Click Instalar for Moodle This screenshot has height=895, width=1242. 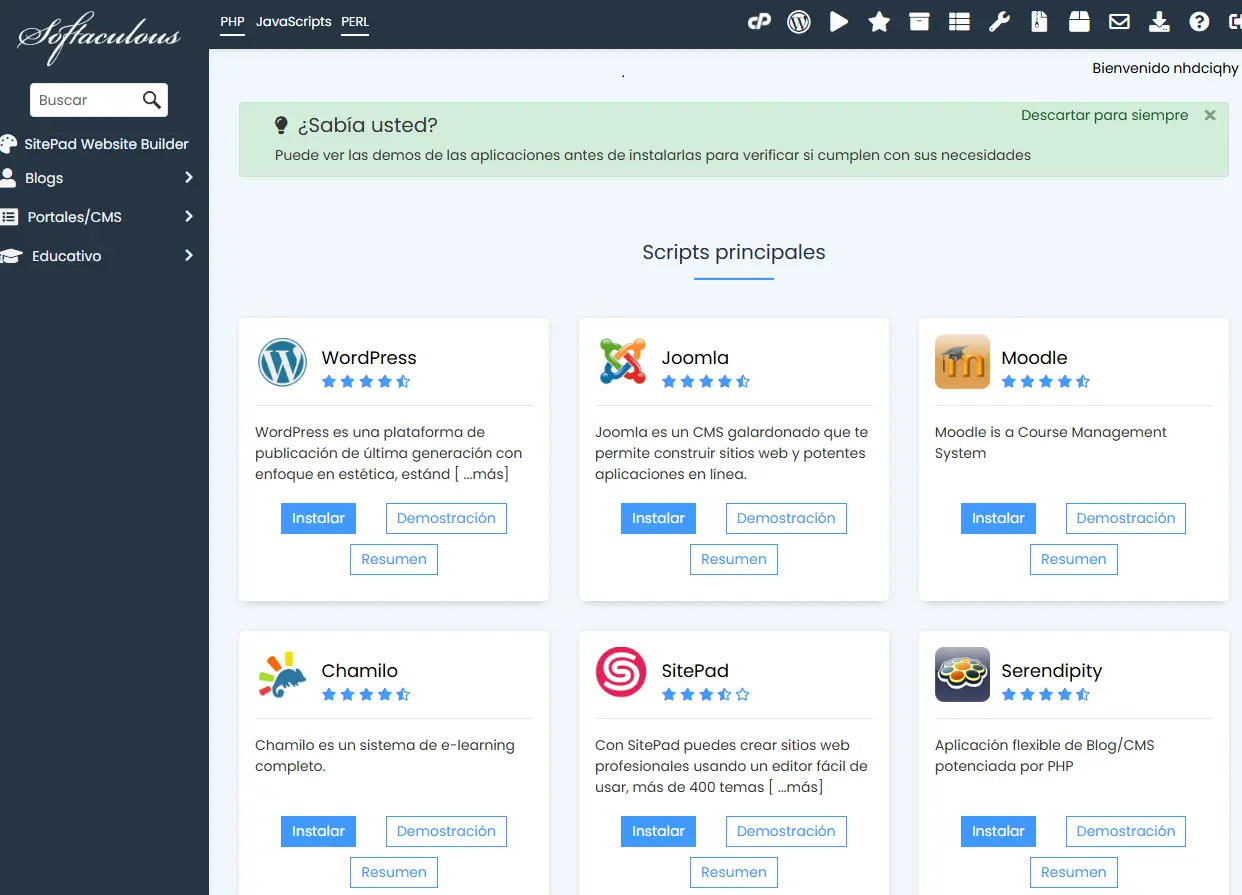998,518
